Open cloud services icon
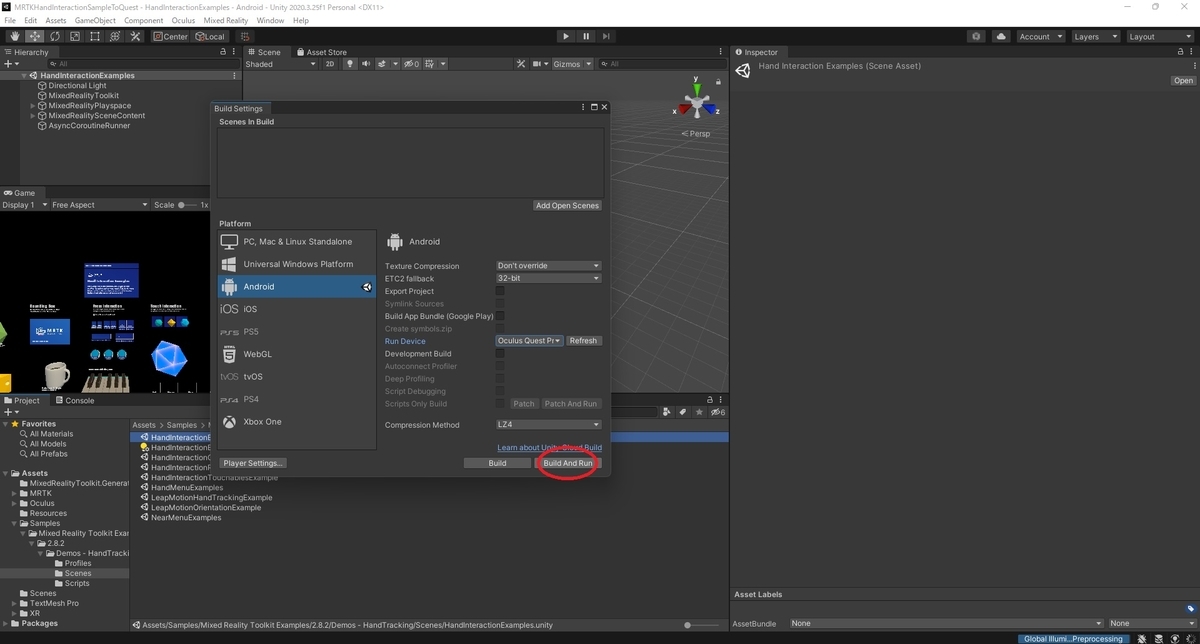This screenshot has height=644, width=1200. click(x=1002, y=36)
